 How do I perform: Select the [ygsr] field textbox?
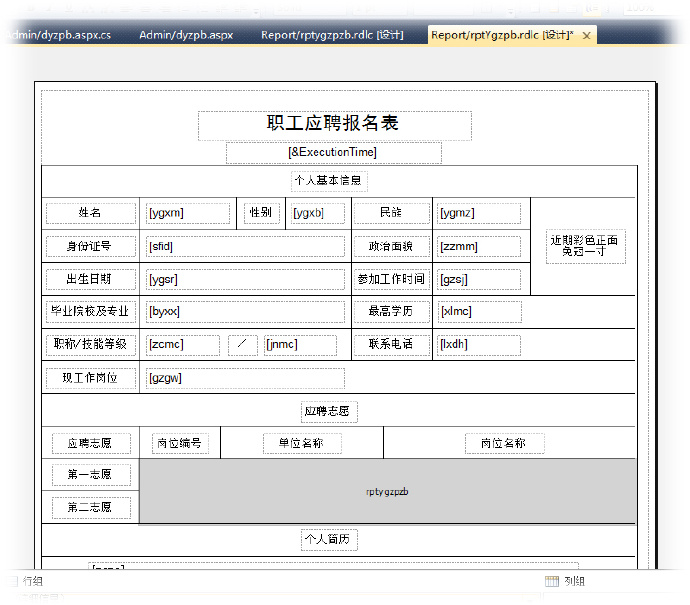click(245, 279)
